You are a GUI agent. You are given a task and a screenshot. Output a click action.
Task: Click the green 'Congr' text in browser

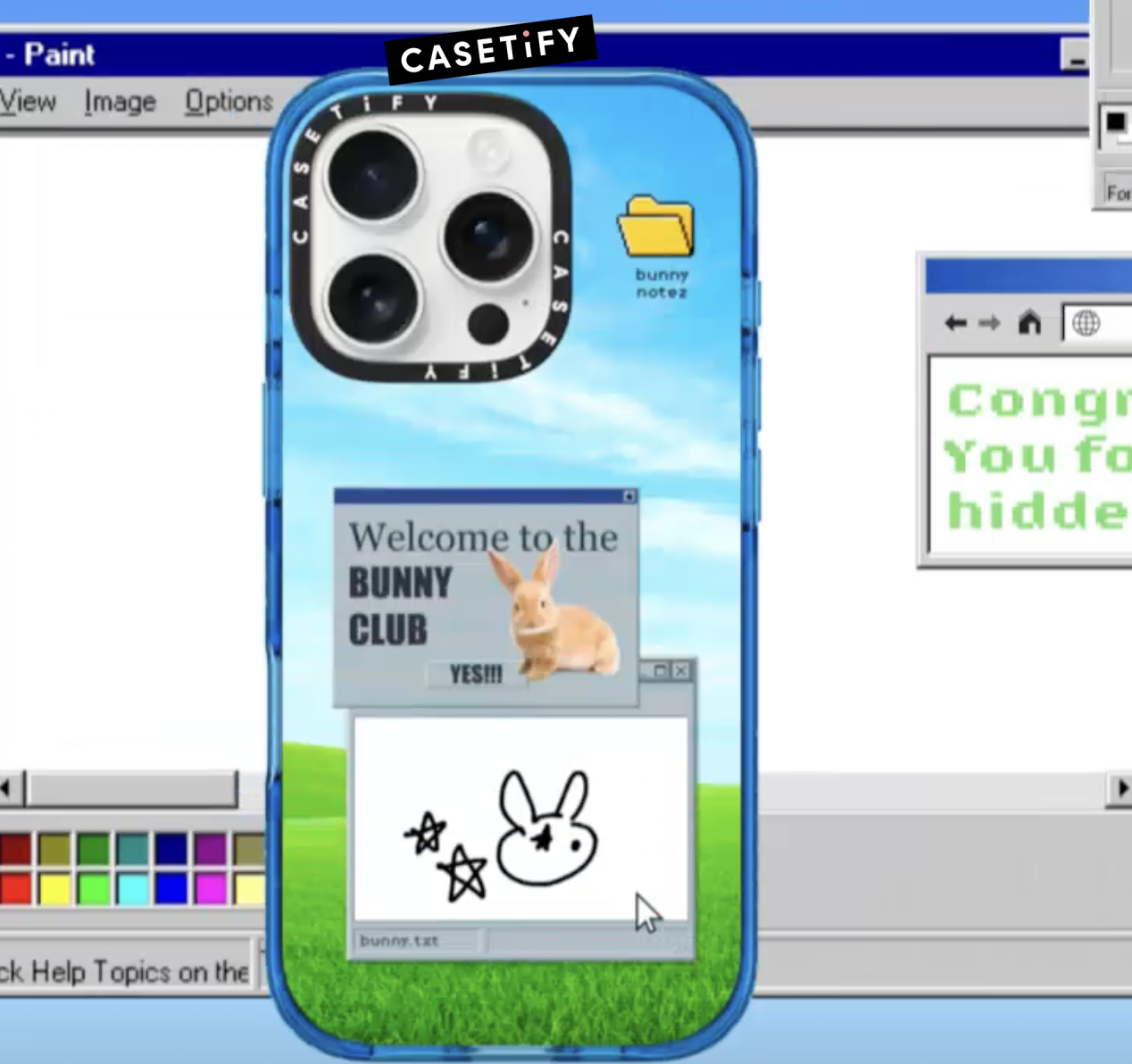pyautogui.click(x=1039, y=401)
